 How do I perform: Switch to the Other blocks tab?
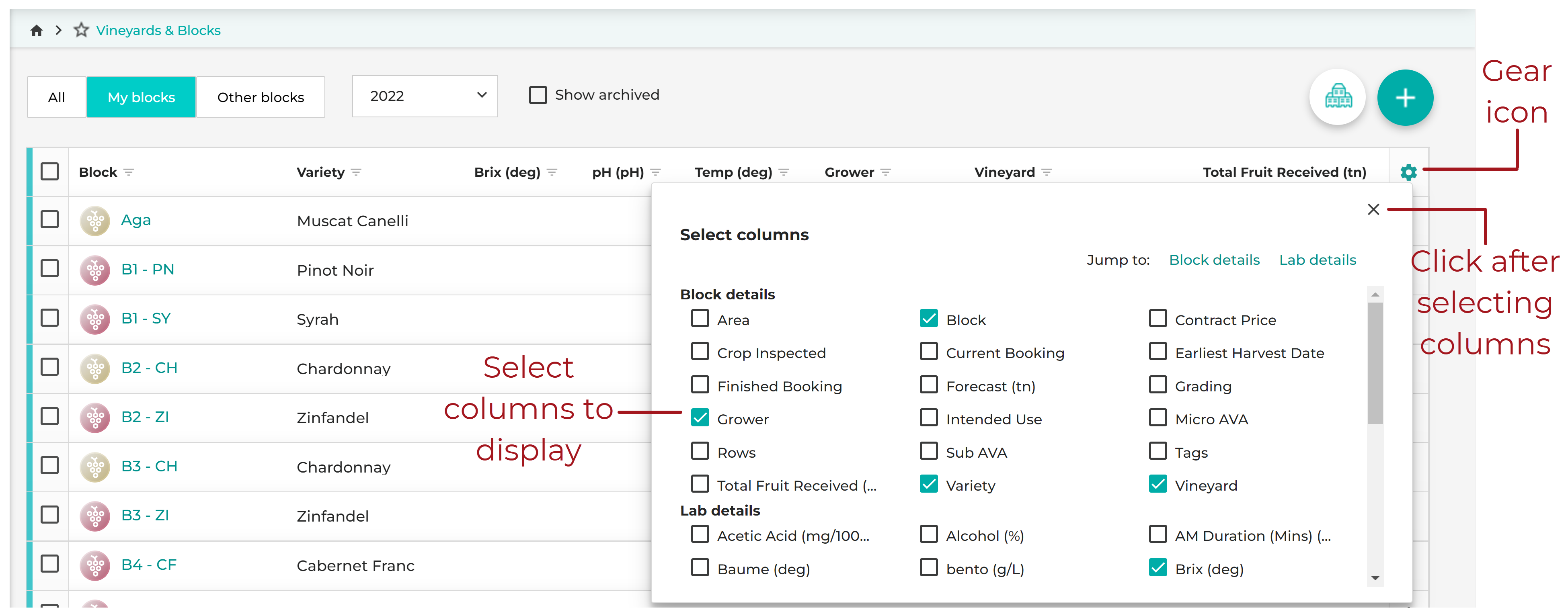pos(261,97)
